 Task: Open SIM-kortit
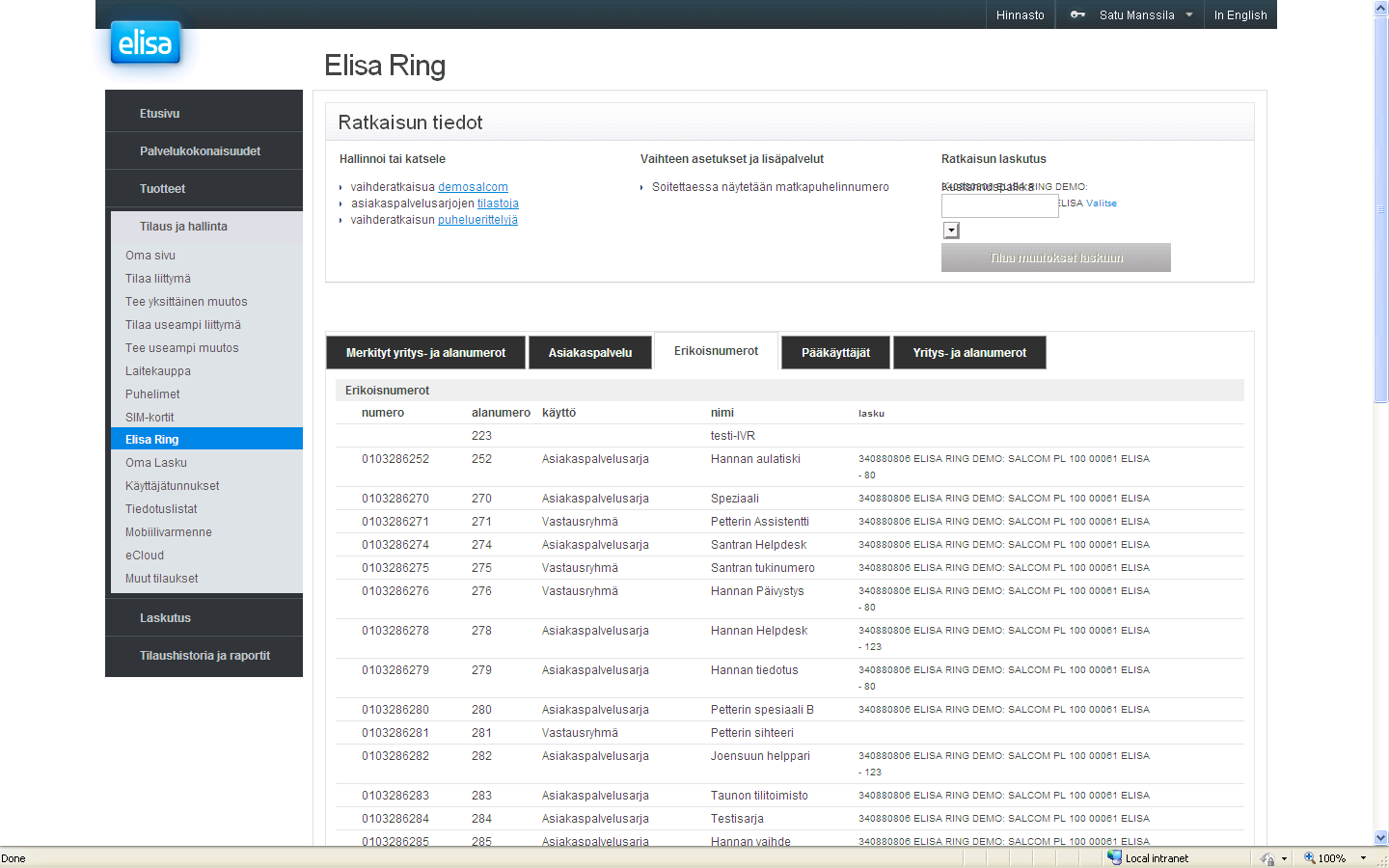(150, 417)
